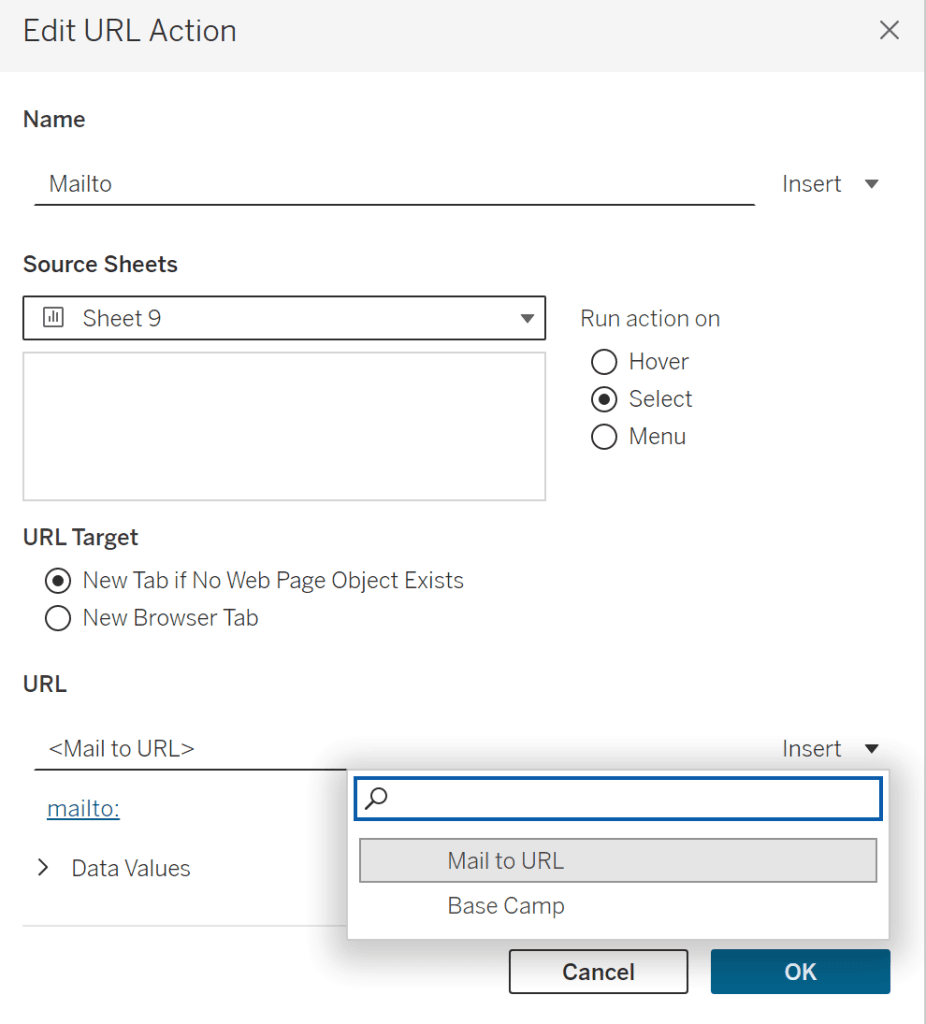926x1024 pixels.
Task: Open the Sheet 9 source sheets dropdown
Action: tap(284, 318)
